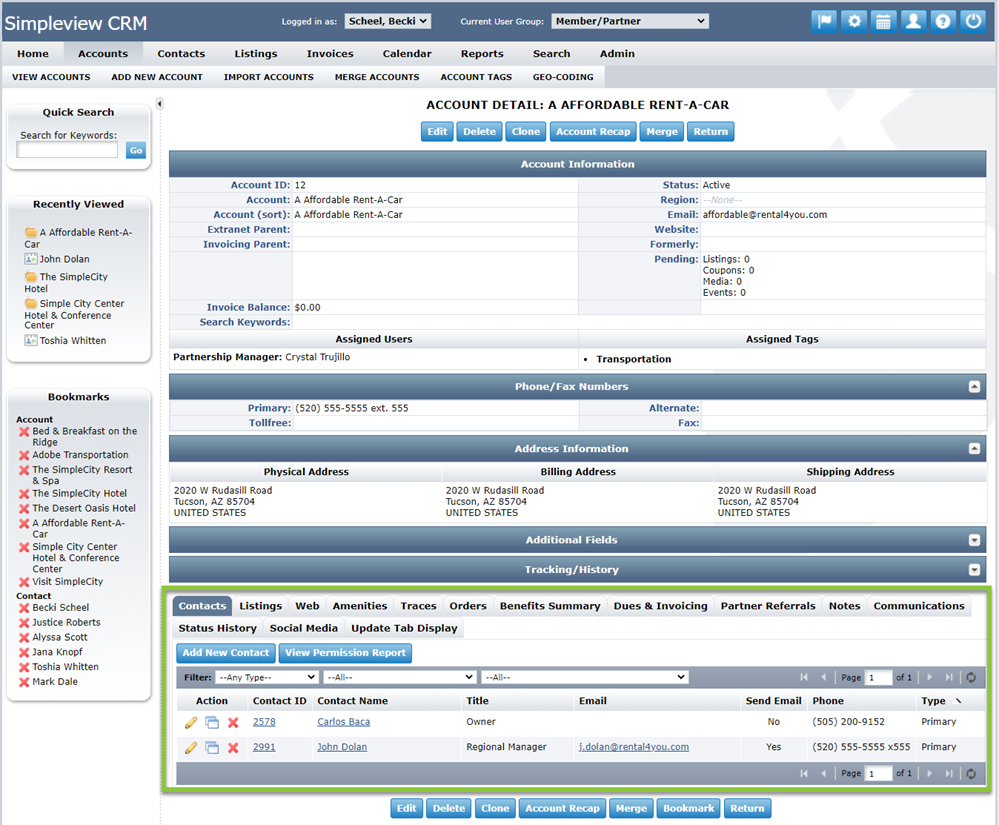Click Add New Contact button
999x825 pixels.
pos(226,653)
